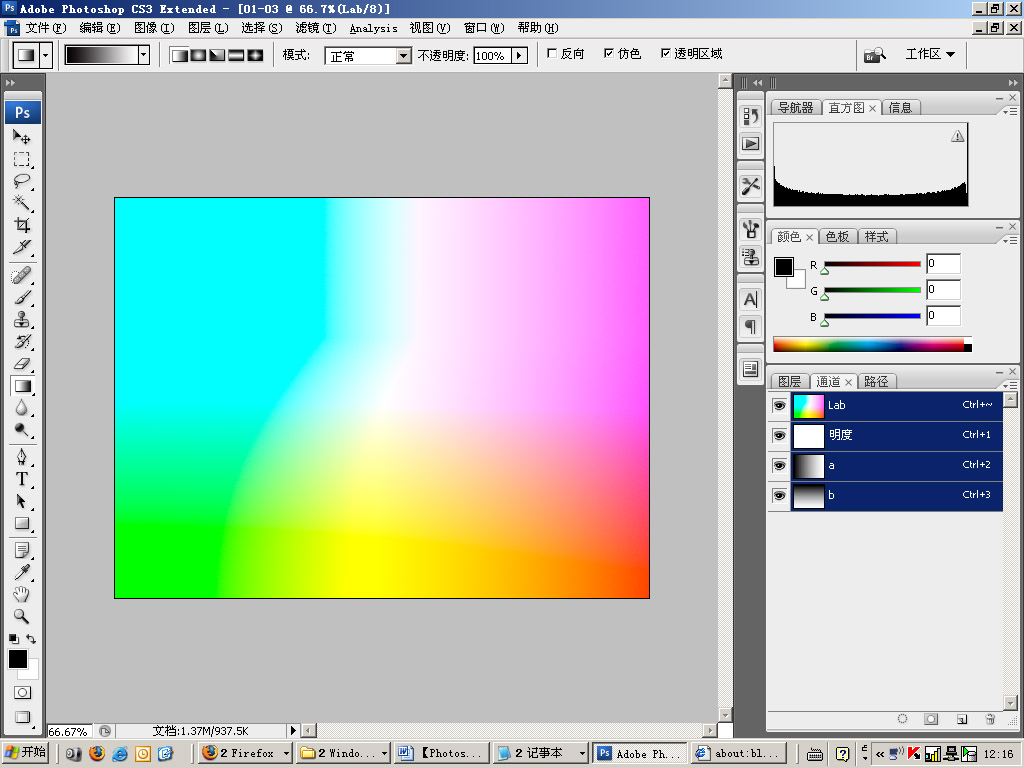Screen dimensions: 1024x768
Task: Enable the 反向 checkbox
Action: point(552,54)
